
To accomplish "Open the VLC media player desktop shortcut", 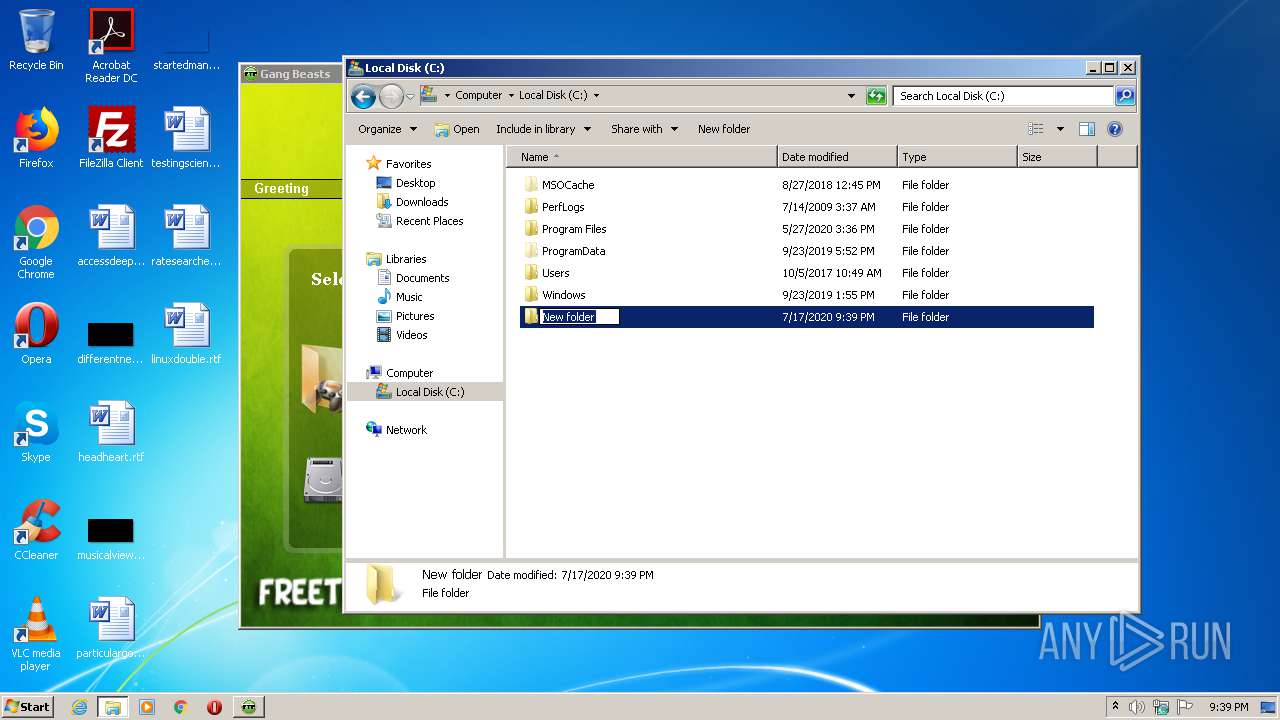I will pos(36,634).
